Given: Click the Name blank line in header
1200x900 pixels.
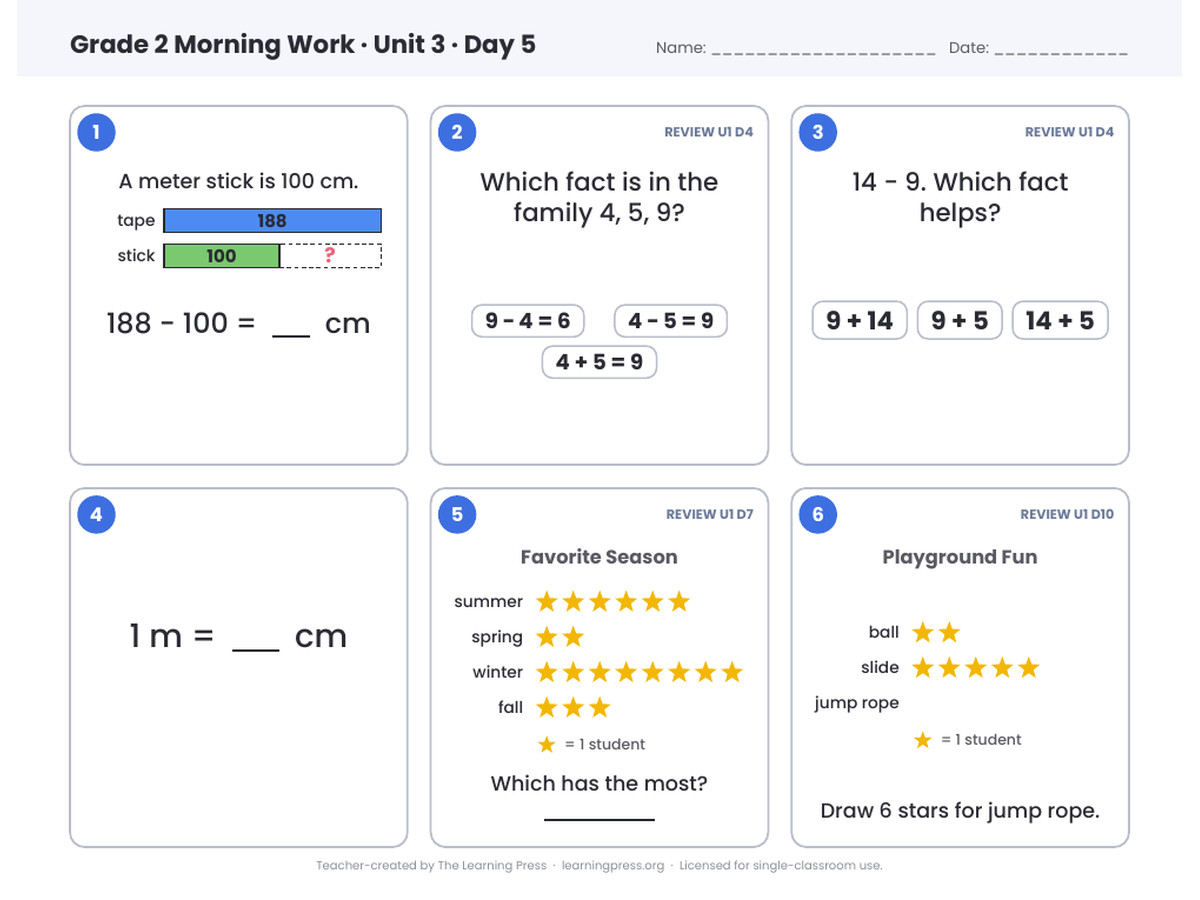Looking at the screenshot, I should pyautogui.click(x=823, y=49).
